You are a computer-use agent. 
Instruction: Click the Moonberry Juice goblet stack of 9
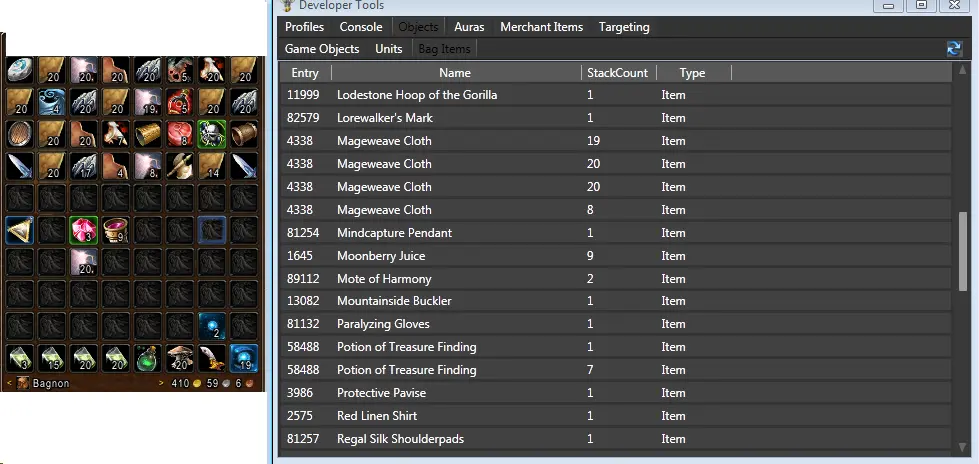click(116, 230)
